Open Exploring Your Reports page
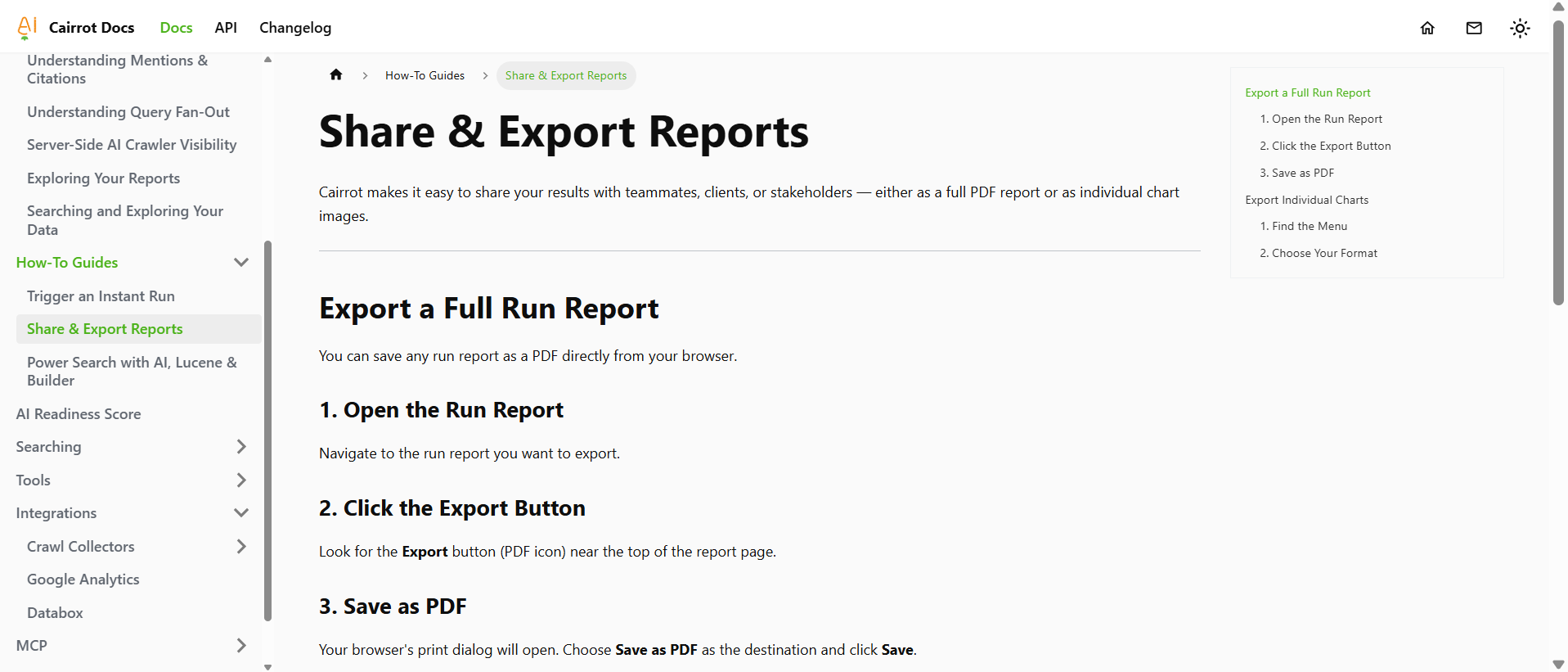Screen dimensions: 1568x672 [103, 178]
